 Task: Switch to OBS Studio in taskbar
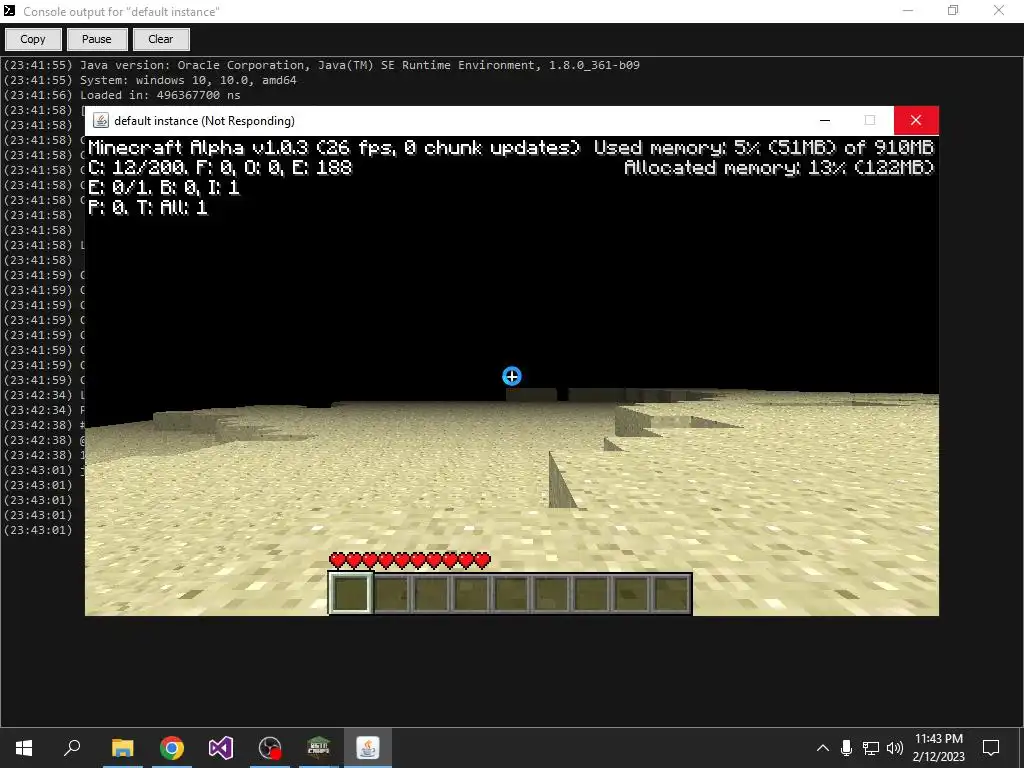pos(270,748)
